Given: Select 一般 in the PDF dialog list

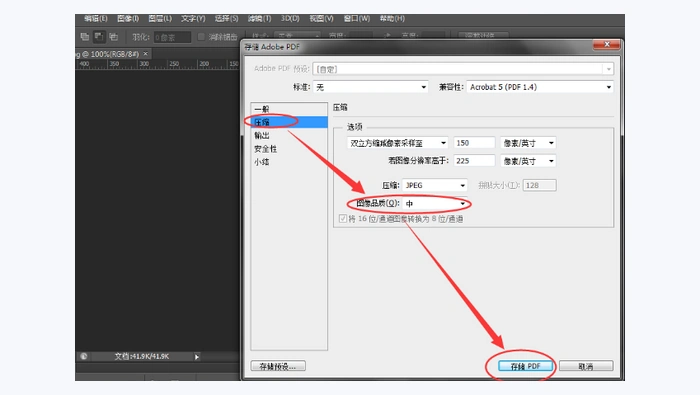Looking at the screenshot, I should click(x=289, y=109).
